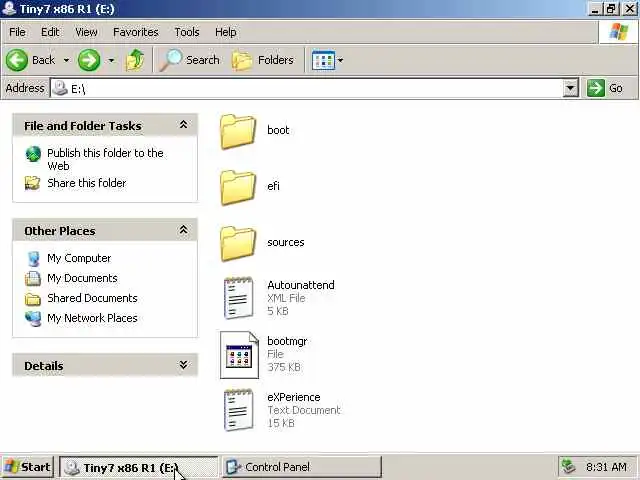Click the My Network Places icon
The height and width of the screenshot is (480, 640).
pos(33,318)
